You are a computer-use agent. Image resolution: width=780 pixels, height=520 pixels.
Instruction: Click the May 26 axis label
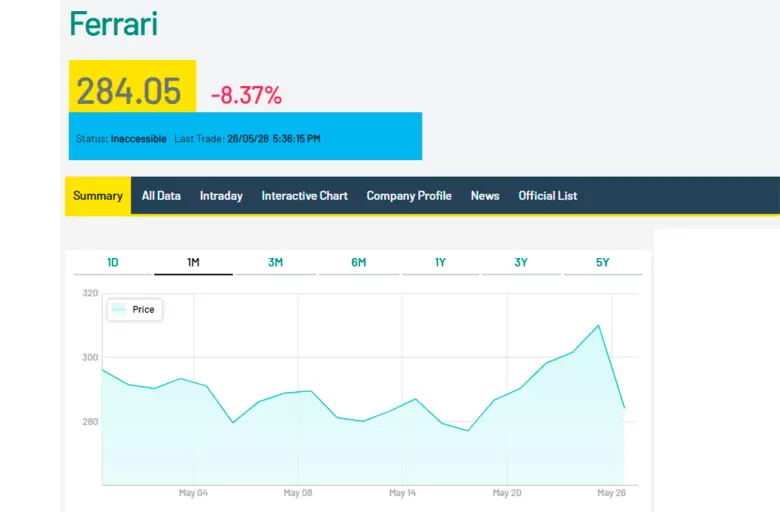pyautogui.click(x=611, y=493)
